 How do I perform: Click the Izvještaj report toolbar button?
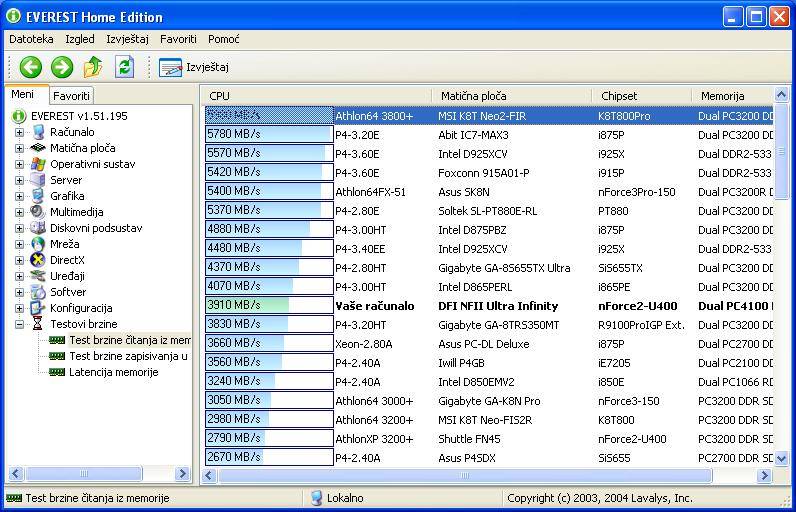(195, 67)
